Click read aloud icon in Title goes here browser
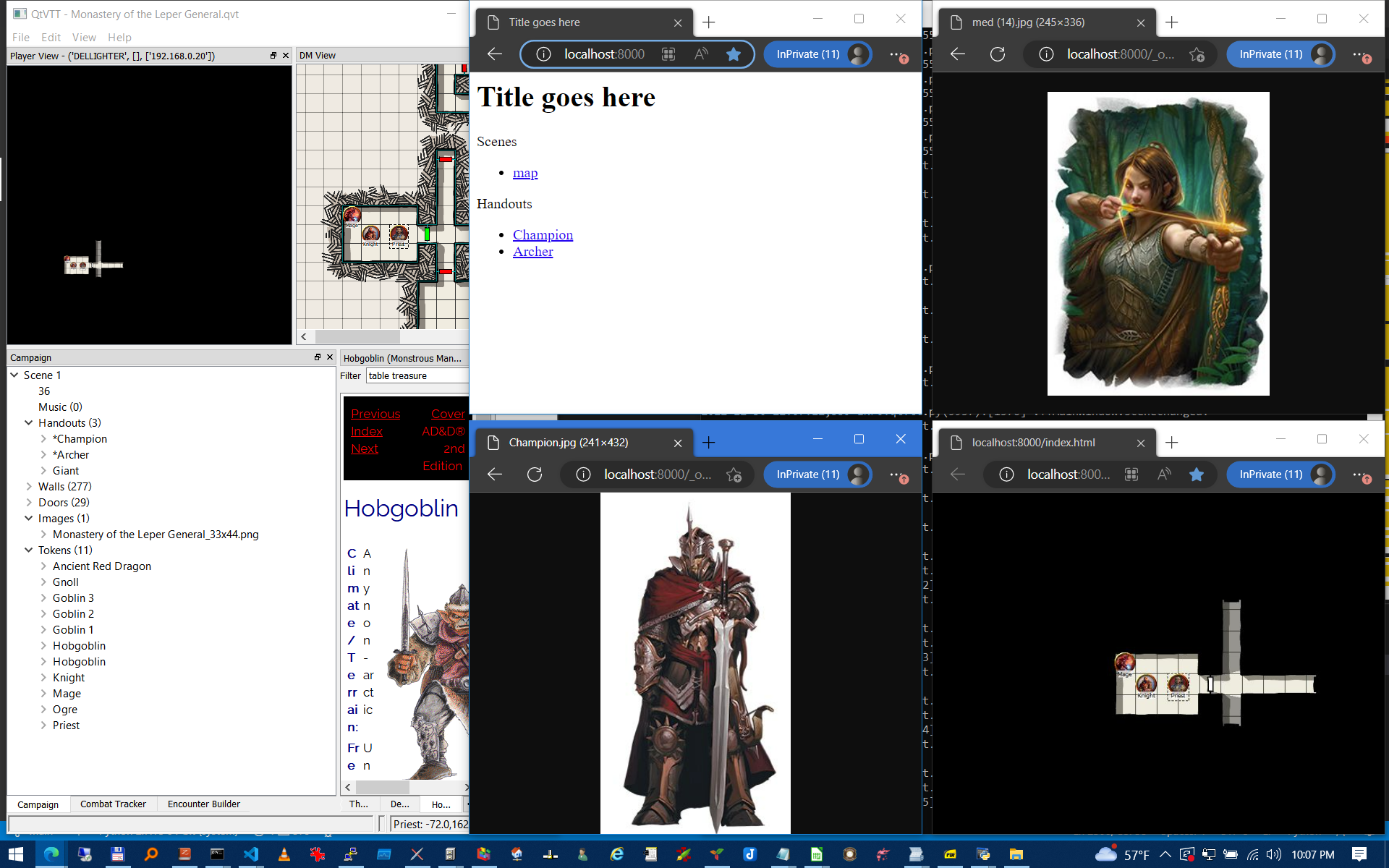Viewport: 1389px width, 868px height. coord(700,54)
